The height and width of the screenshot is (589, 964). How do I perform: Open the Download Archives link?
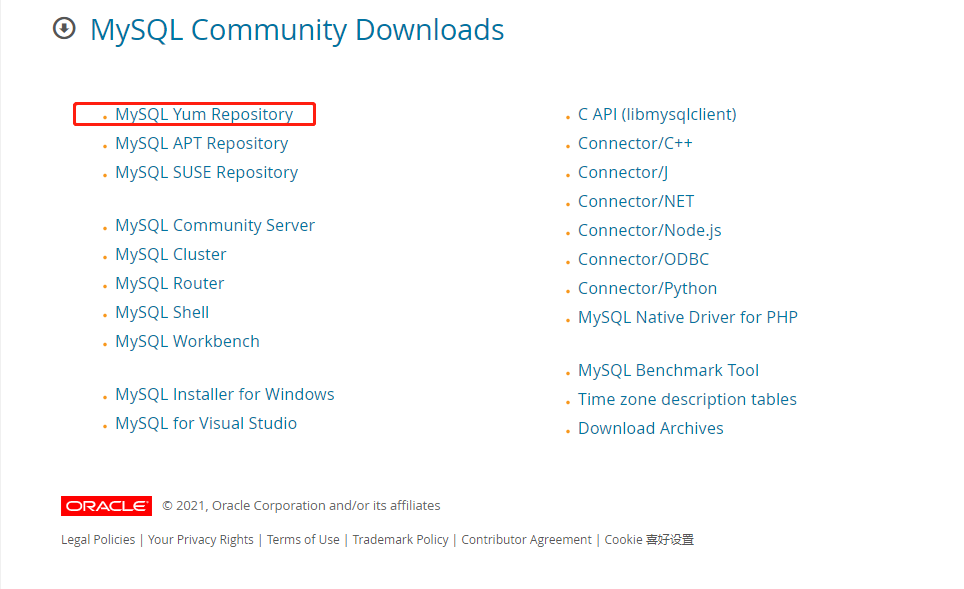[650, 428]
